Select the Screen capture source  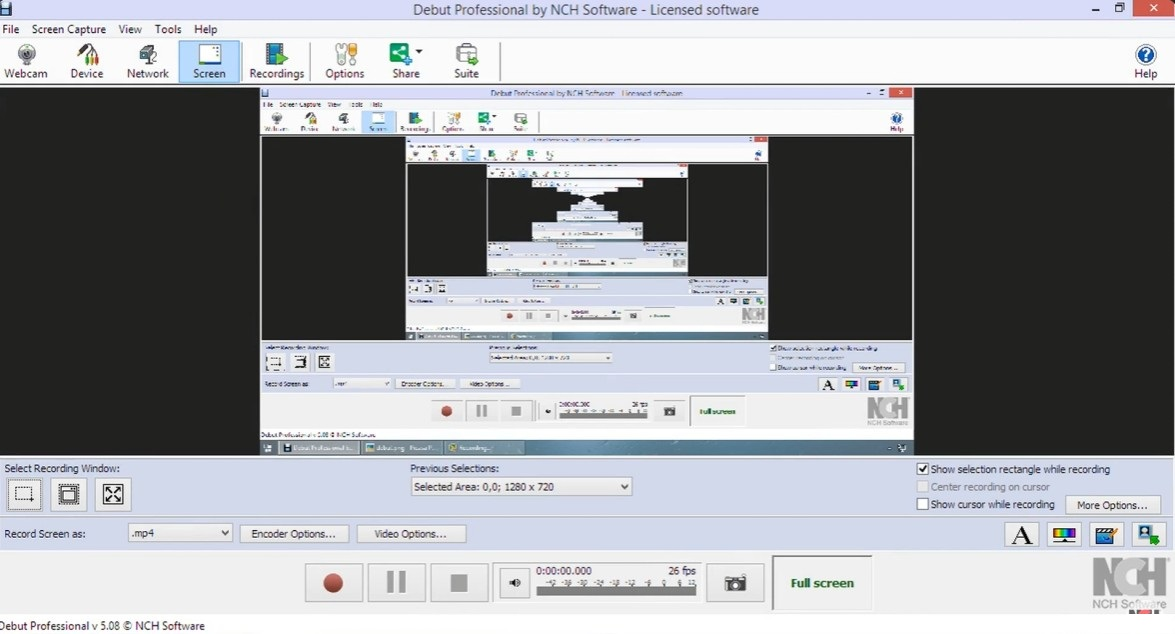click(209, 61)
